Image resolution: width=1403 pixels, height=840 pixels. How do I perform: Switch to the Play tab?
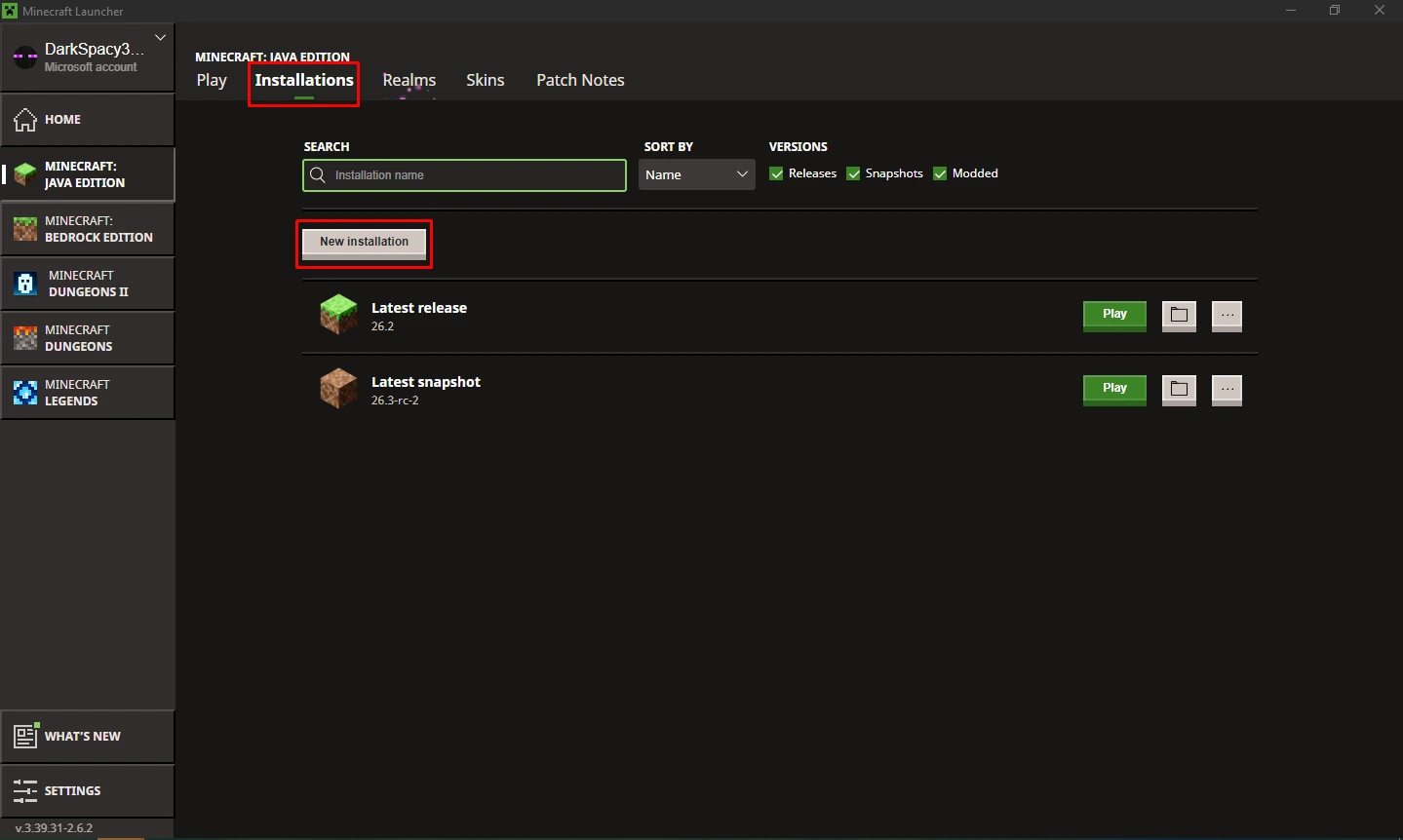point(212,80)
